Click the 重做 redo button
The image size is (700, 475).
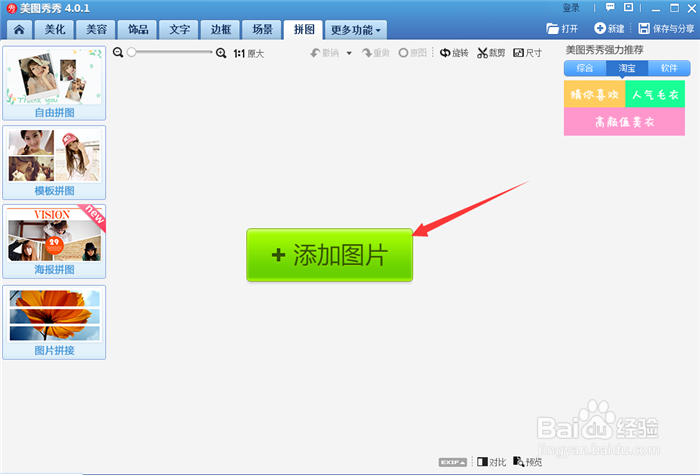(376, 53)
